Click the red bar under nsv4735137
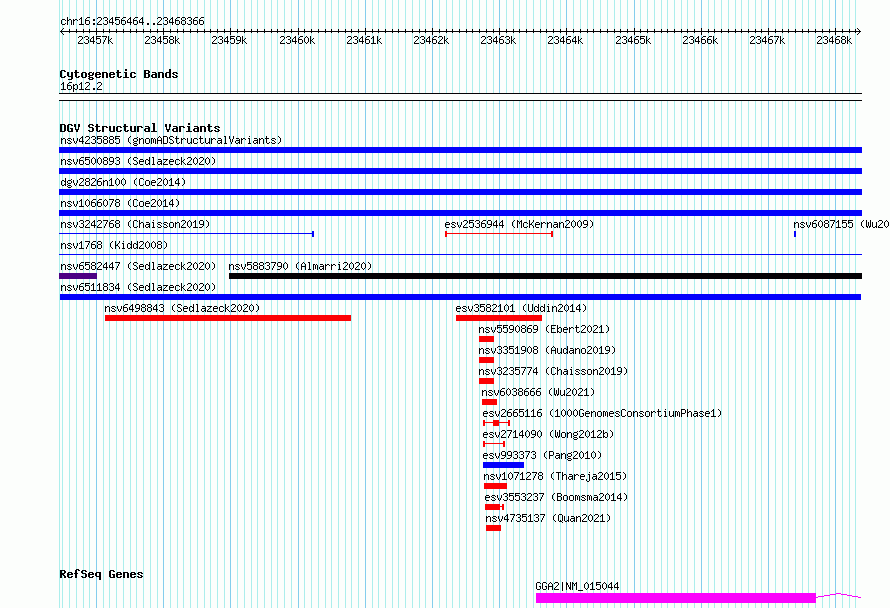The image size is (890, 608). pos(493,528)
